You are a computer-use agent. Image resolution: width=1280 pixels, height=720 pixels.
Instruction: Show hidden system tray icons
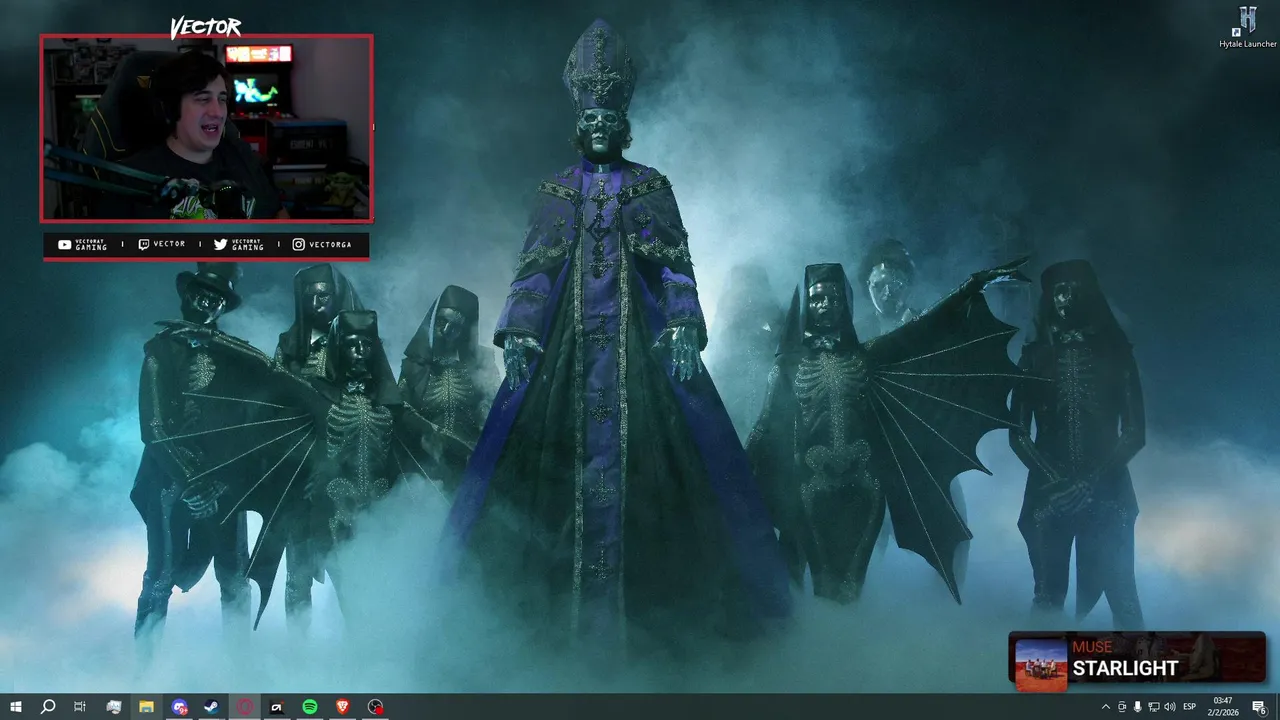pos(1106,707)
